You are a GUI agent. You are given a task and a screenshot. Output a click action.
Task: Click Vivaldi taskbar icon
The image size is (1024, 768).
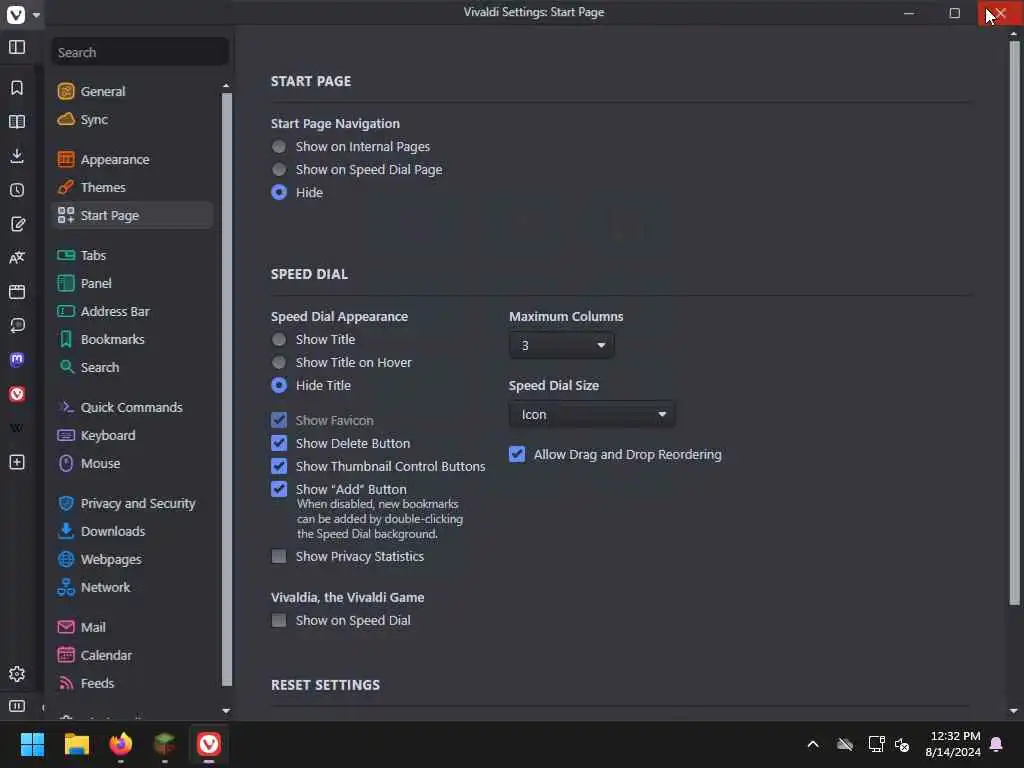(x=209, y=744)
